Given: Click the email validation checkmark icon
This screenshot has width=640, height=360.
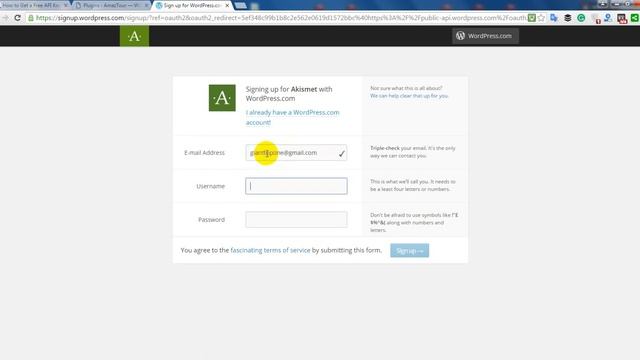Looking at the screenshot, I should click(342, 153).
